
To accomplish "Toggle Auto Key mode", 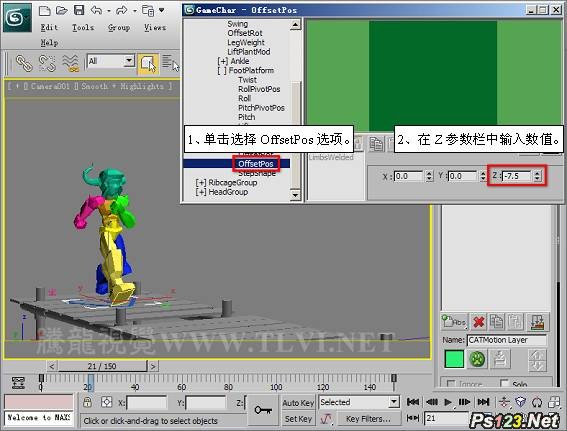I will pos(298,402).
